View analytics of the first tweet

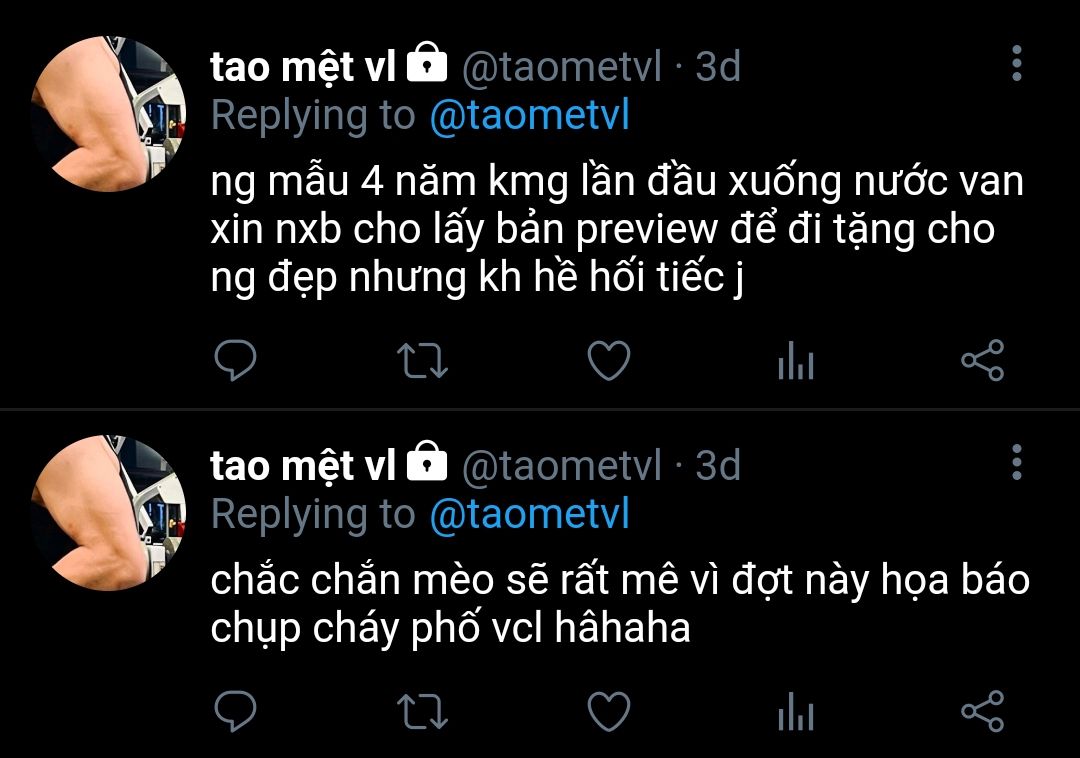click(796, 361)
